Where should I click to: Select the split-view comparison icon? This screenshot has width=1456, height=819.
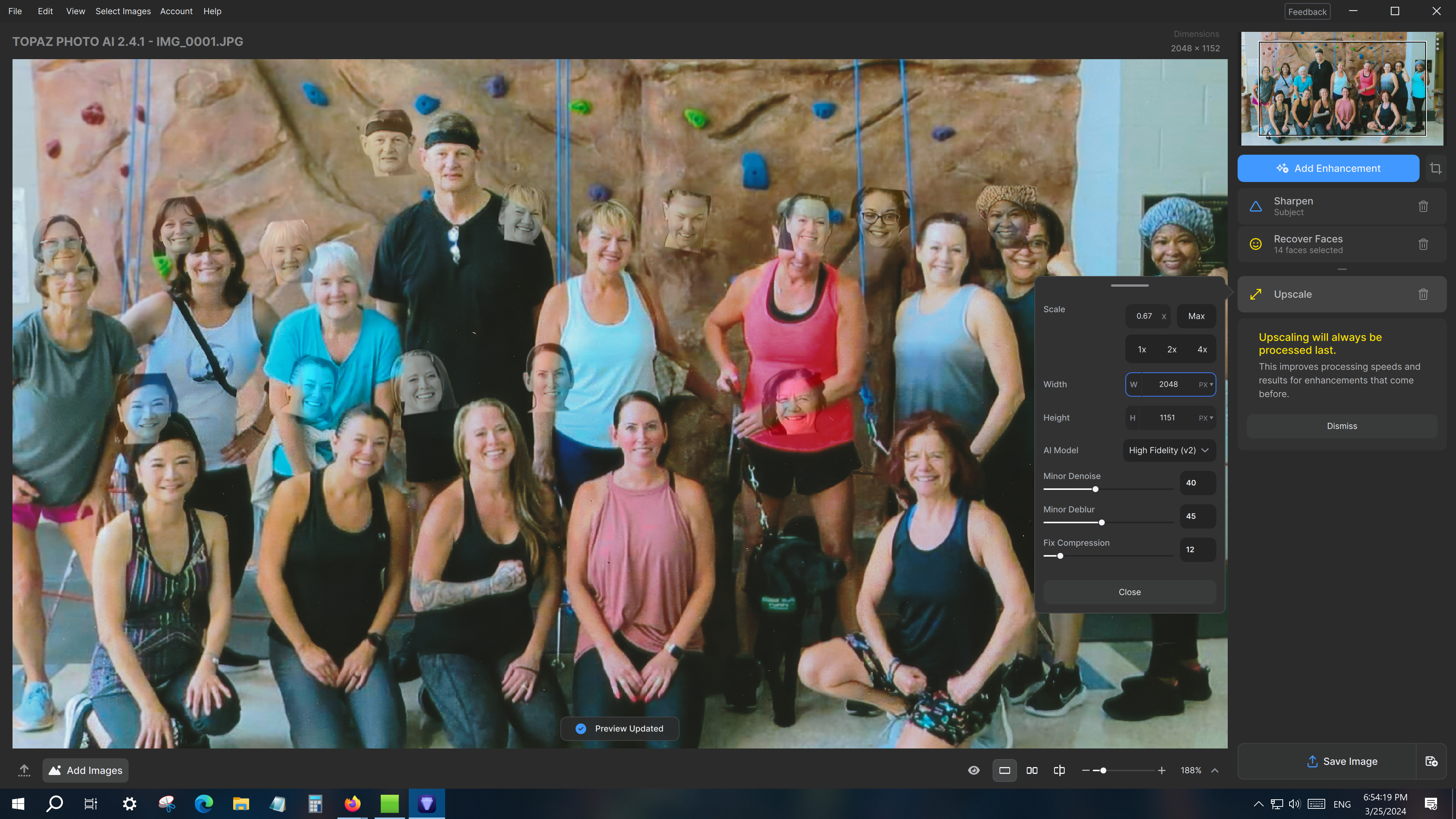(x=1059, y=770)
